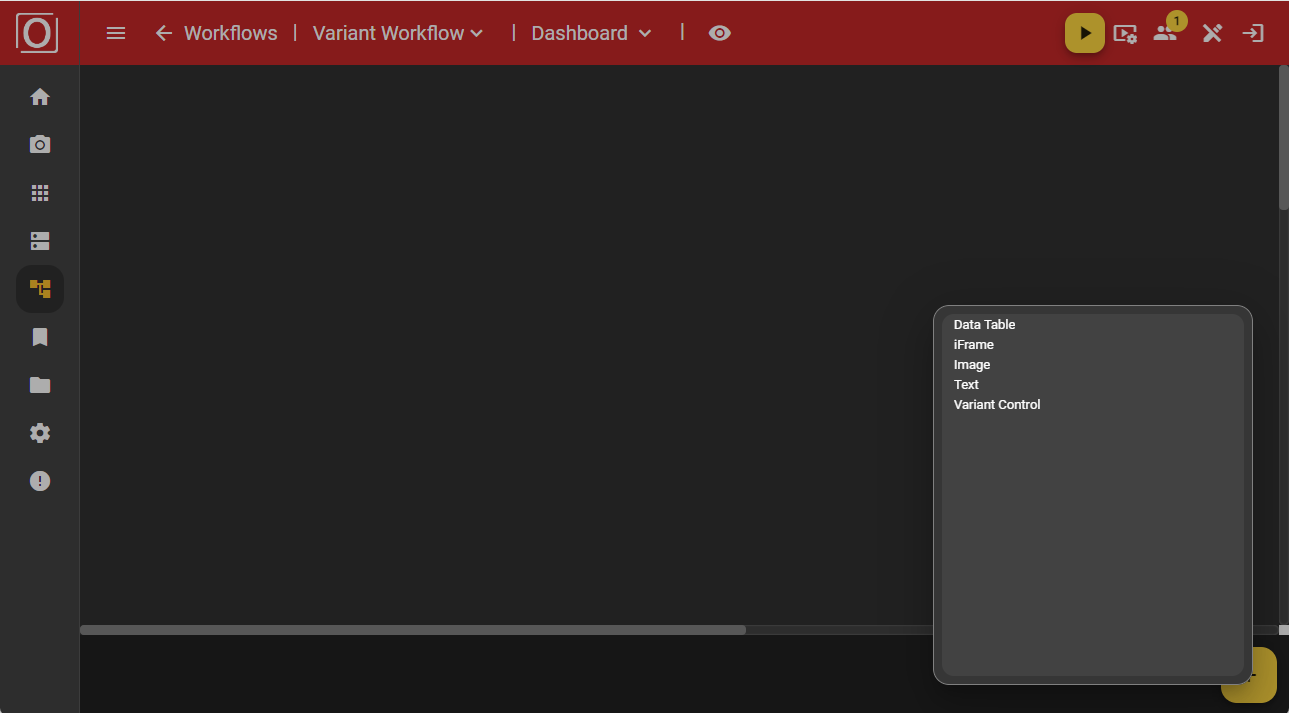1289x713 pixels.
Task: Open the collaborators icon showing badge 1
Action: (1164, 33)
